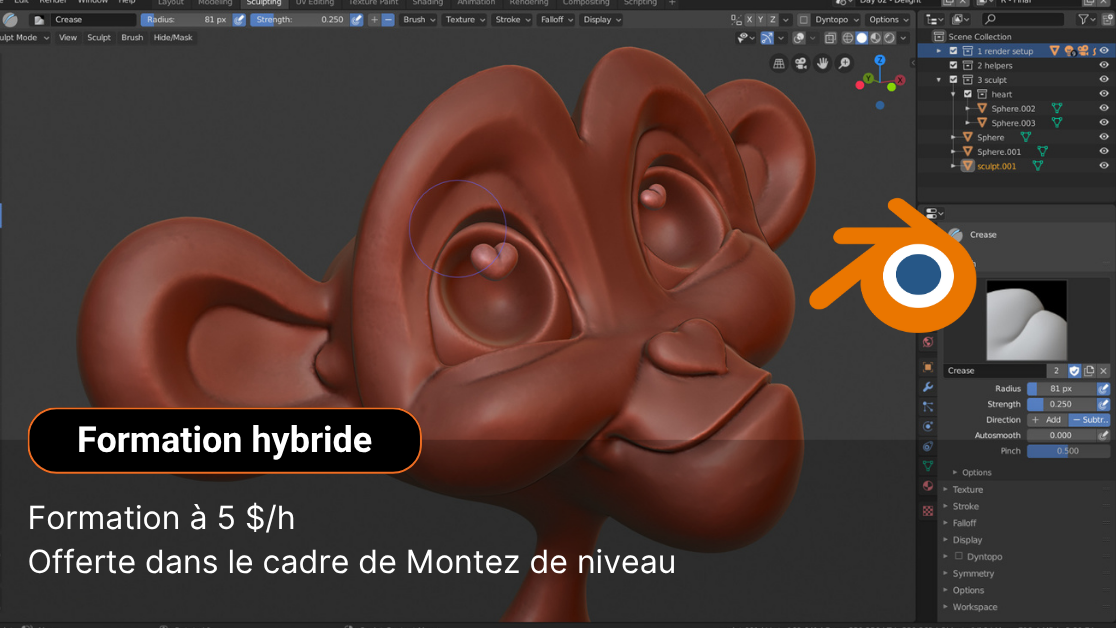Click the camera view icon in viewport
Screen dimensions: 1116x628
coord(801,63)
